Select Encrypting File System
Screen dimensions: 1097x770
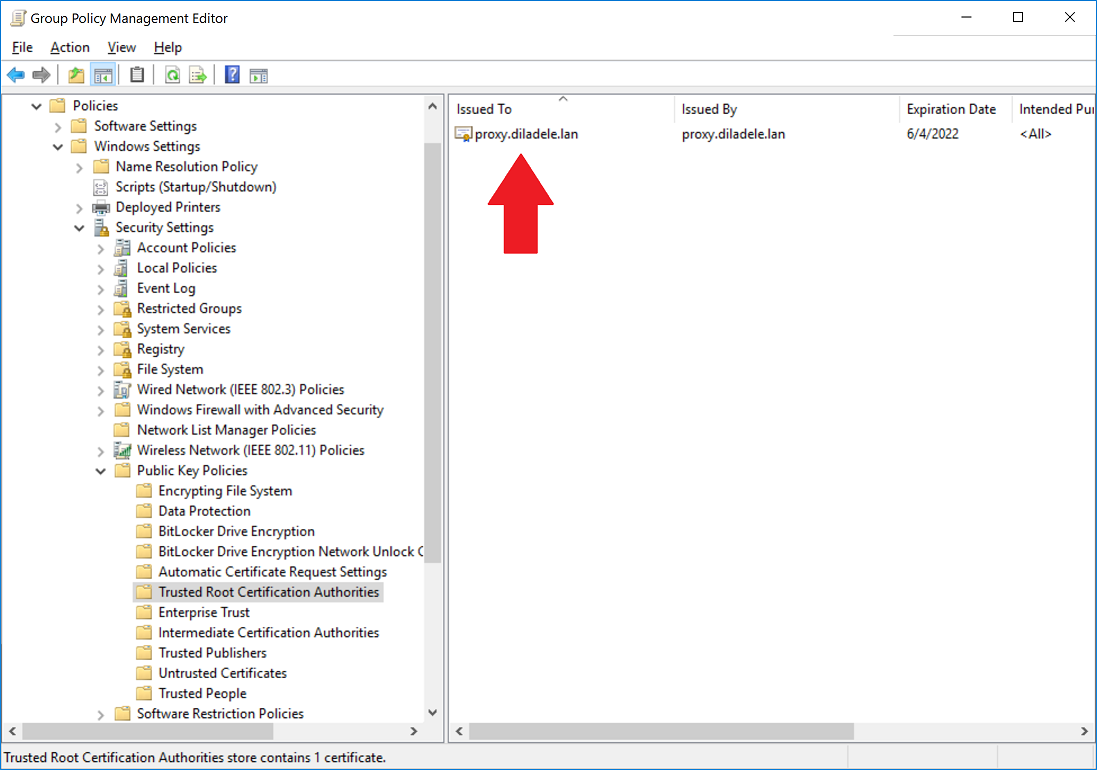click(225, 490)
